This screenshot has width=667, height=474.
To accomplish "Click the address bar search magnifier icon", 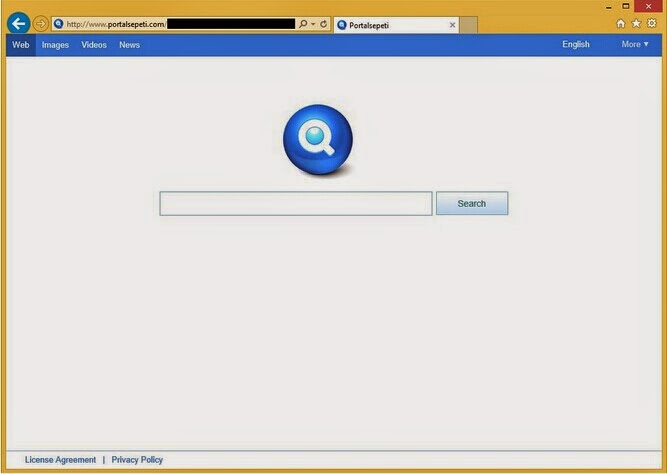I will click(303, 24).
